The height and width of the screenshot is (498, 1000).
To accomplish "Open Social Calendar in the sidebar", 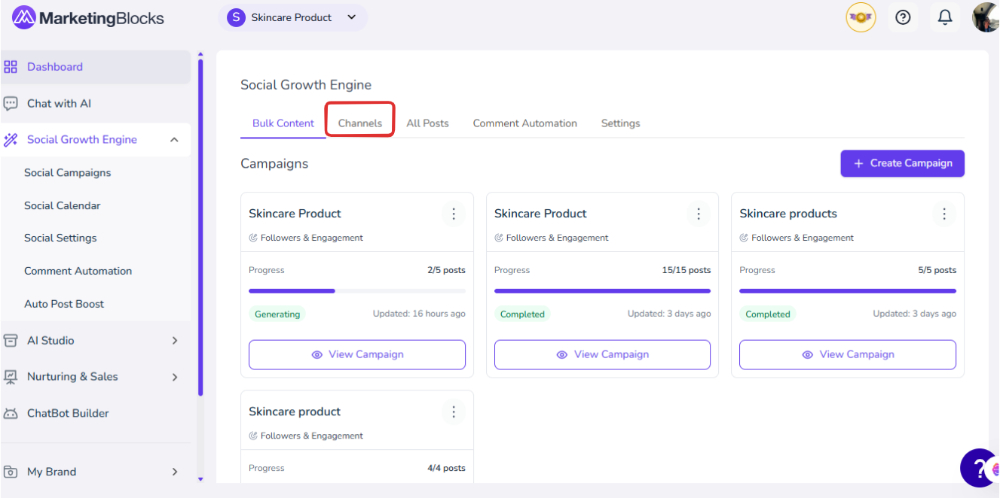I will point(62,205).
